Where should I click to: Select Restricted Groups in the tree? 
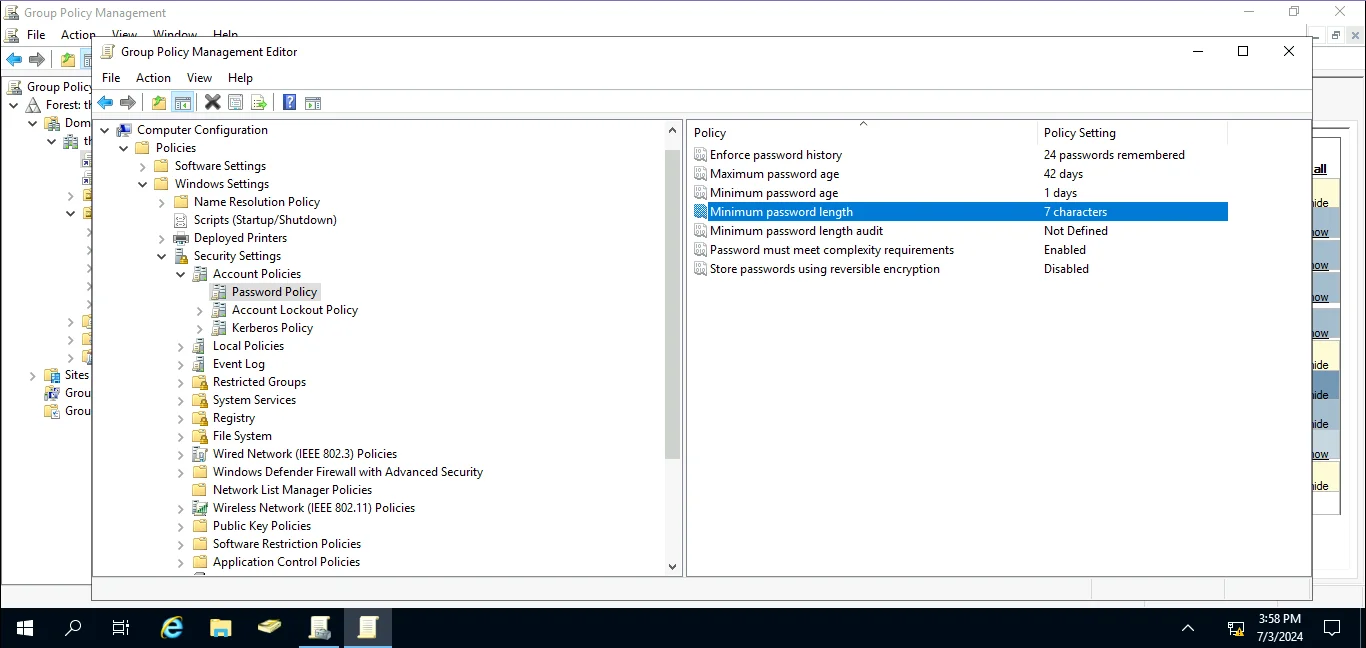pos(259,382)
